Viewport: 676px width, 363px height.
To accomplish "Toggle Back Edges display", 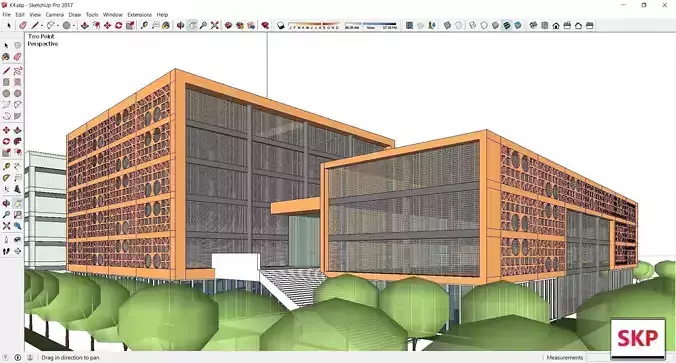I will point(459,25).
